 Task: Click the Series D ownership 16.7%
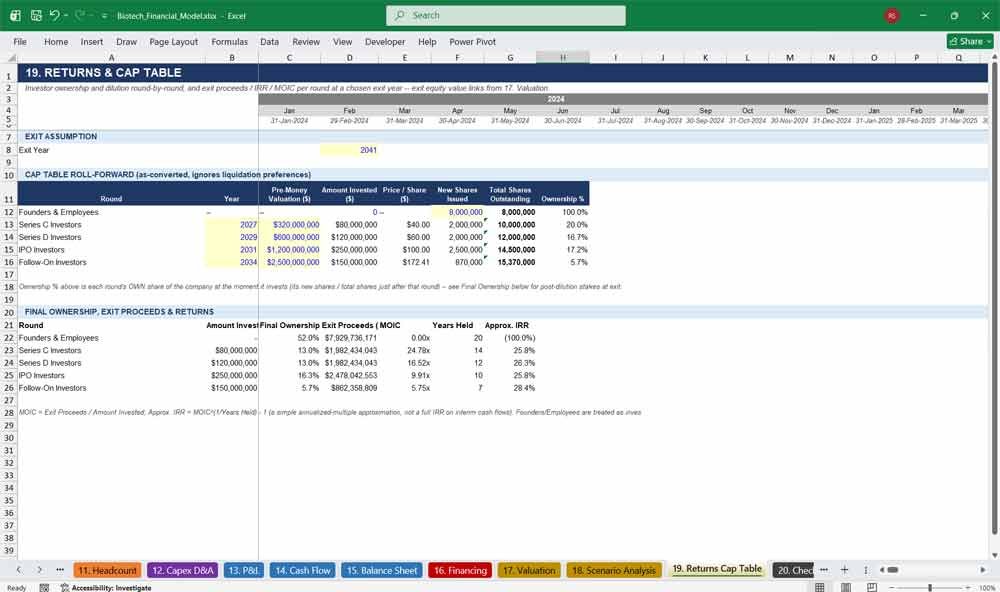click(x=563, y=237)
